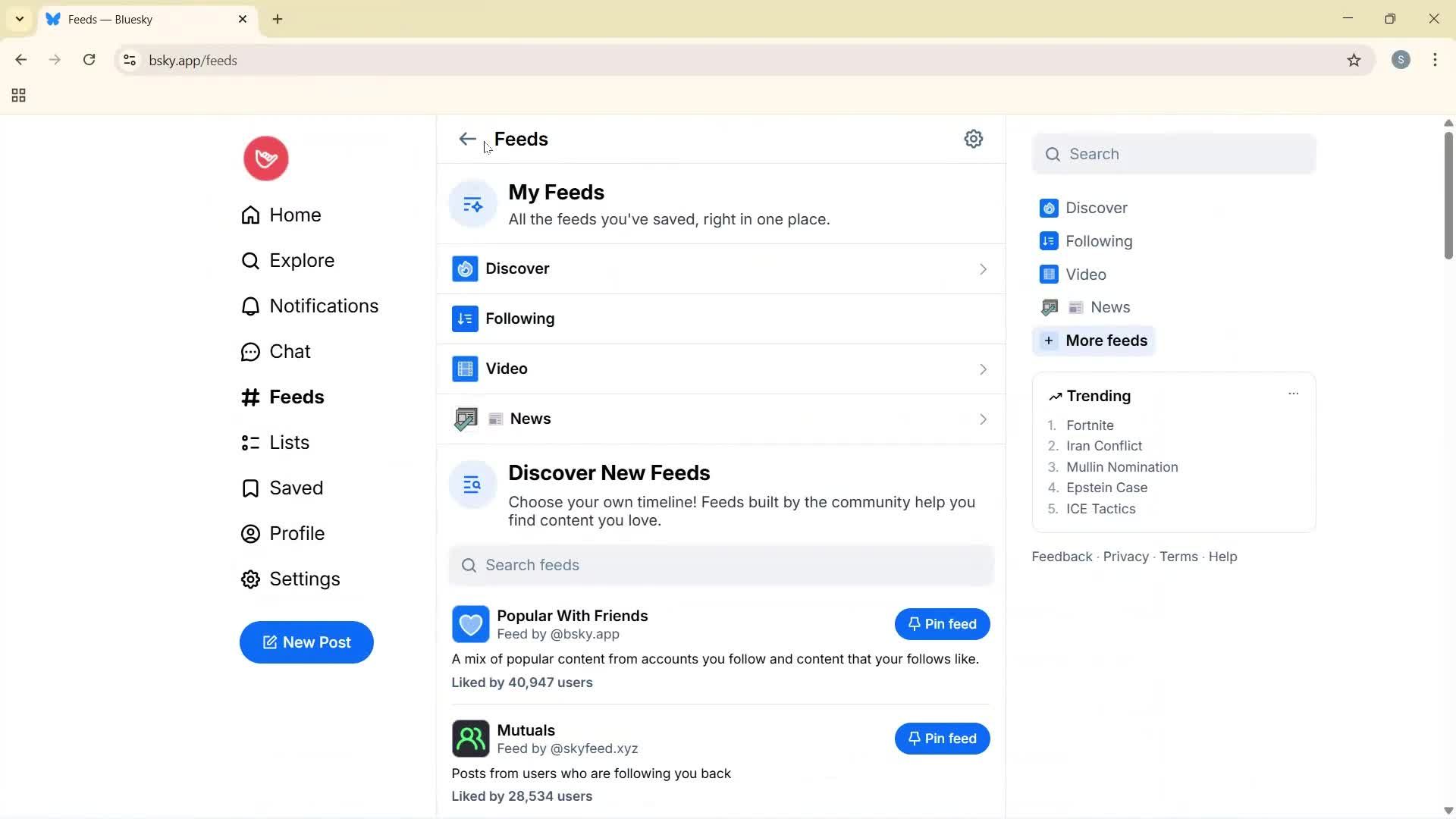The height and width of the screenshot is (819, 1456).
Task: Open the Privacy link
Action: click(x=1125, y=556)
